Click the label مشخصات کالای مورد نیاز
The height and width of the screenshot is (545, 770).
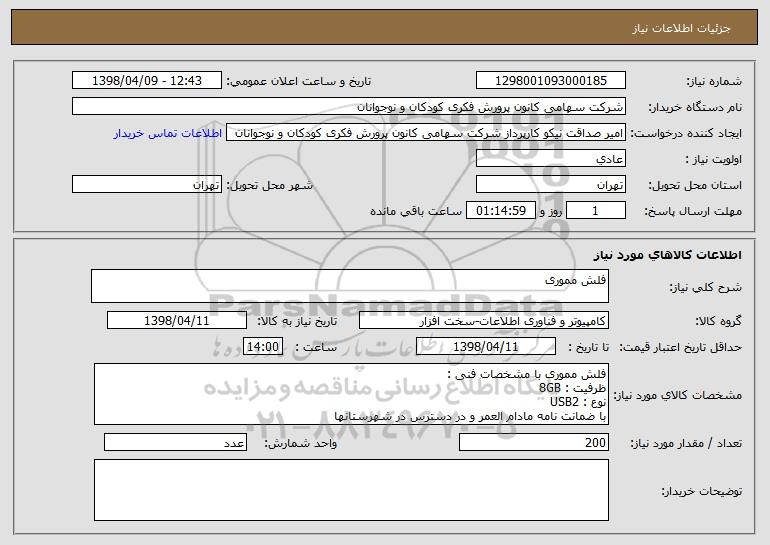(680, 395)
